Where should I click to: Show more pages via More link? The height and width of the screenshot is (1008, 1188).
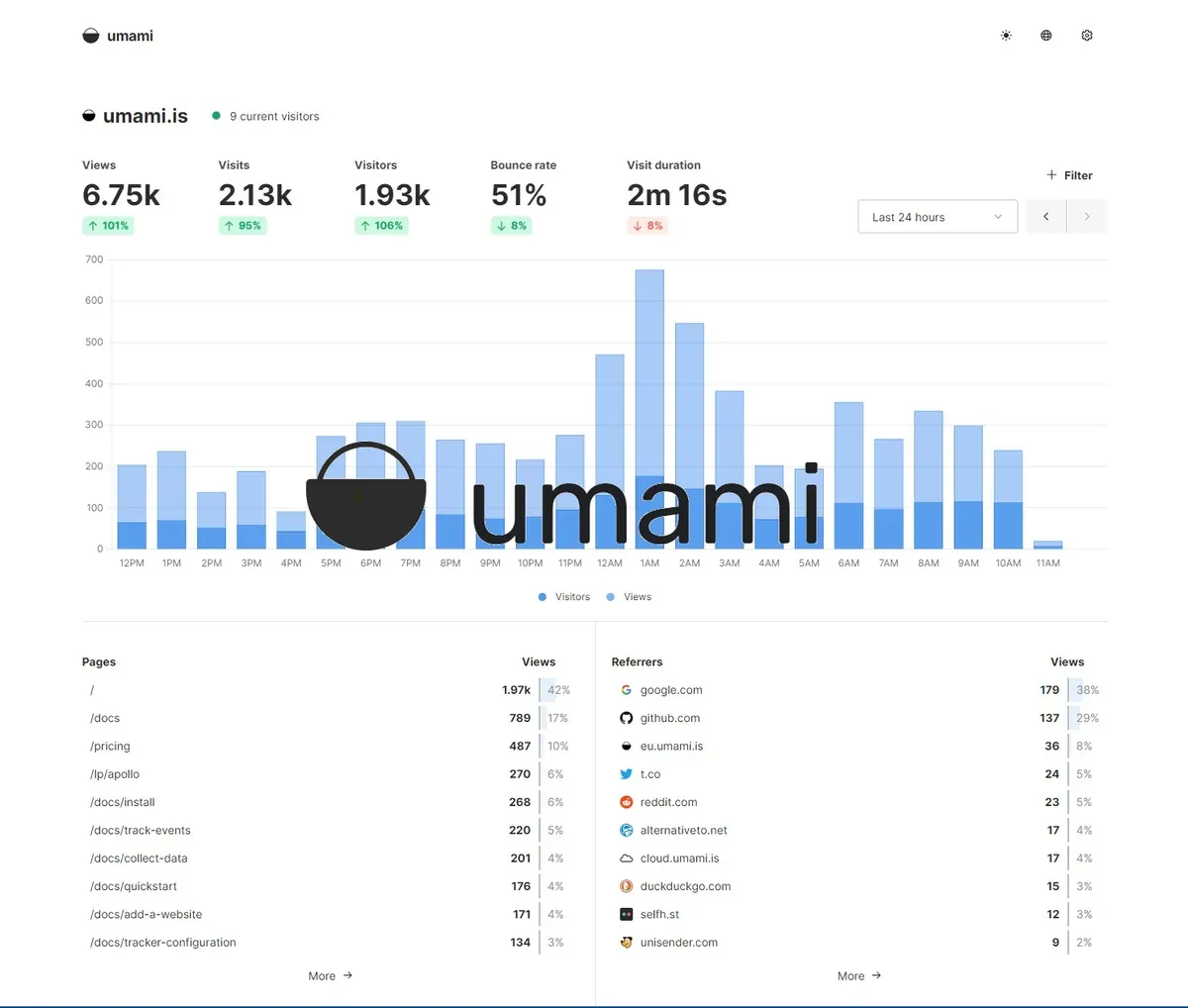[330, 976]
